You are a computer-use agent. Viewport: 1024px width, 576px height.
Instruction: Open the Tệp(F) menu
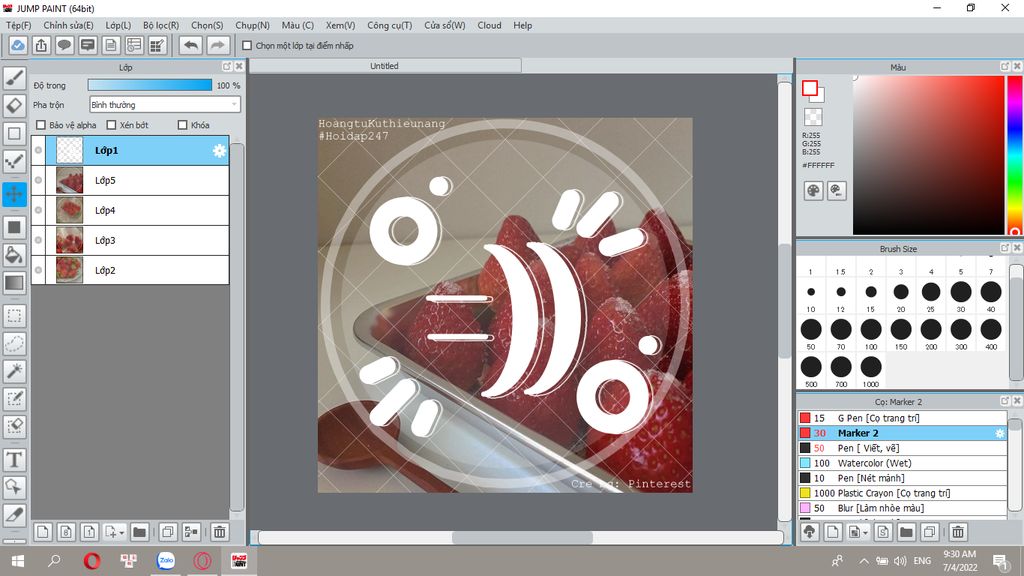pyautogui.click(x=19, y=25)
